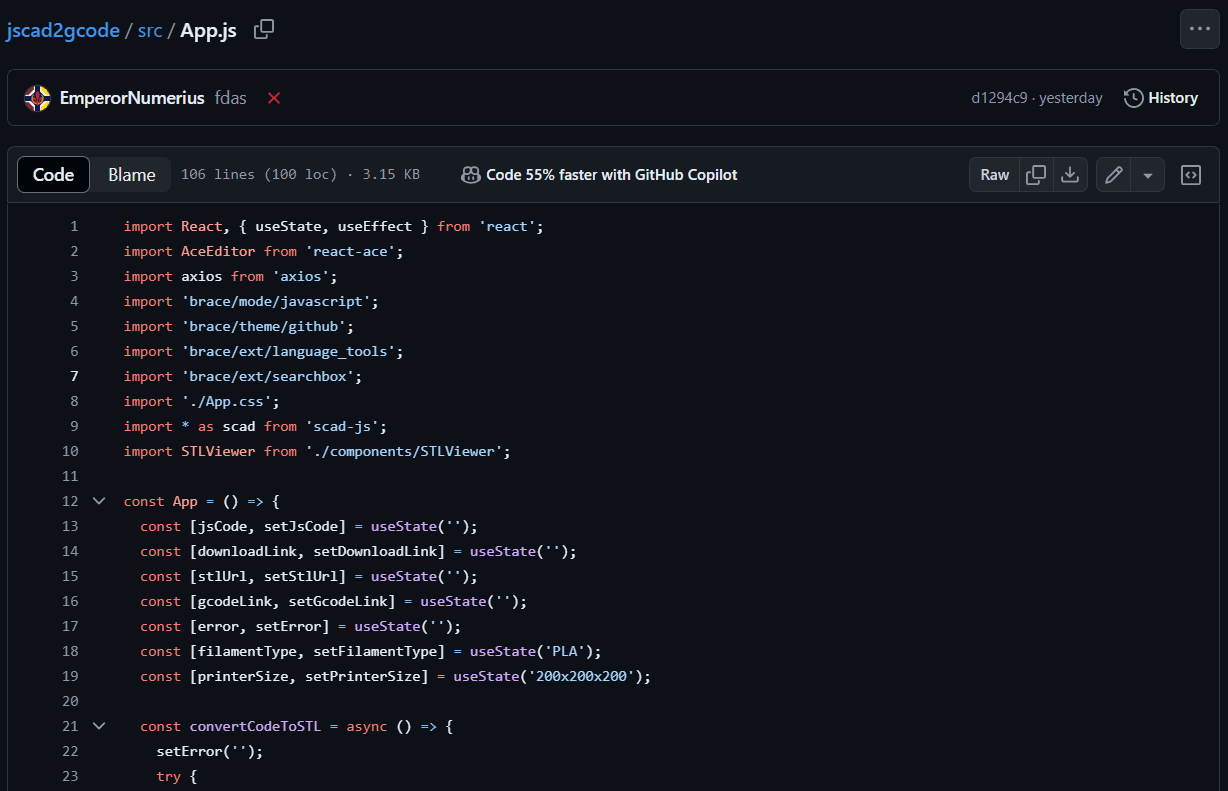Copy the file path icon next to App.js
1228x791 pixels.
tap(264, 29)
